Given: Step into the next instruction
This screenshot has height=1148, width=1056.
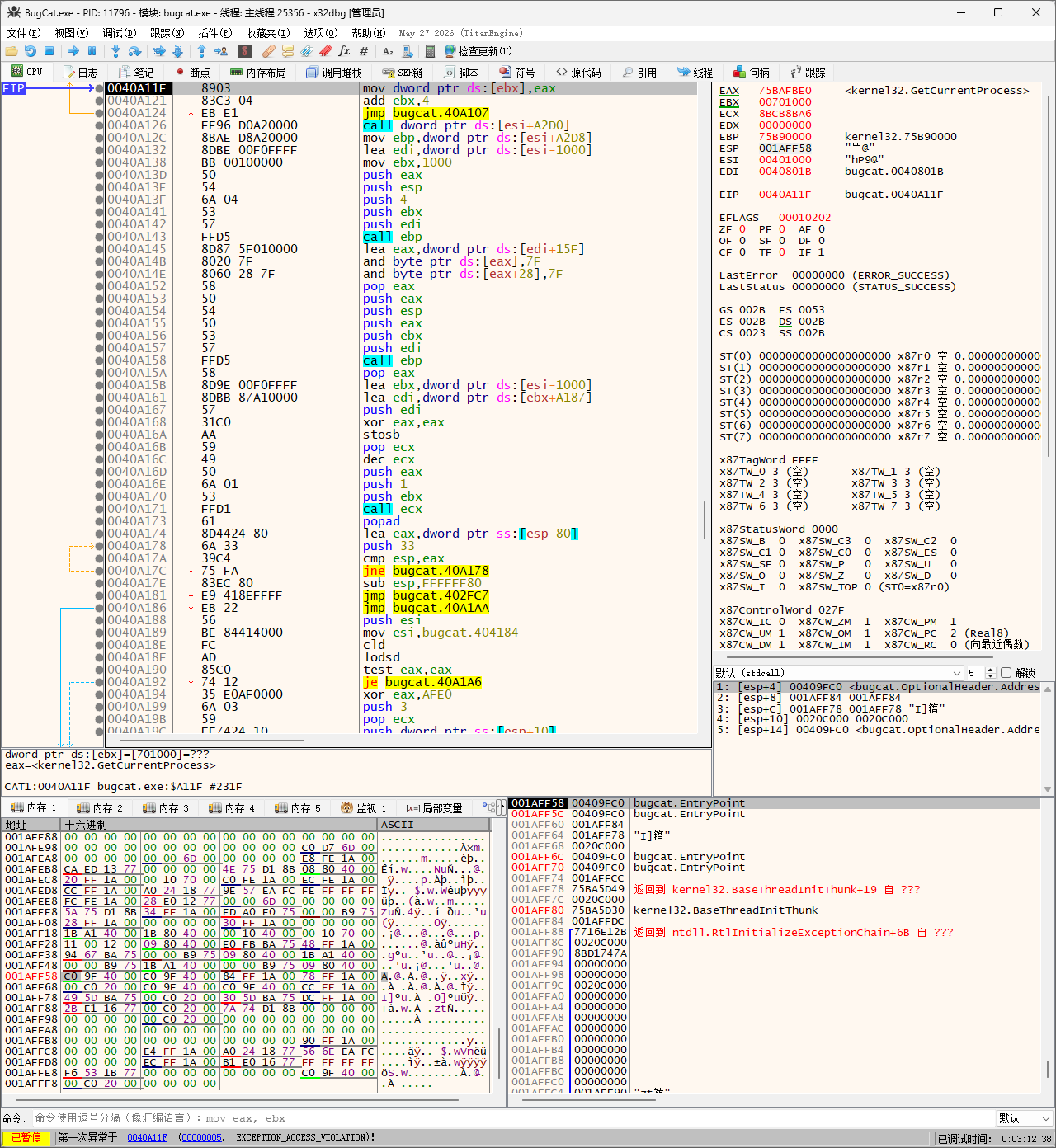Looking at the screenshot, I should 115,51.
